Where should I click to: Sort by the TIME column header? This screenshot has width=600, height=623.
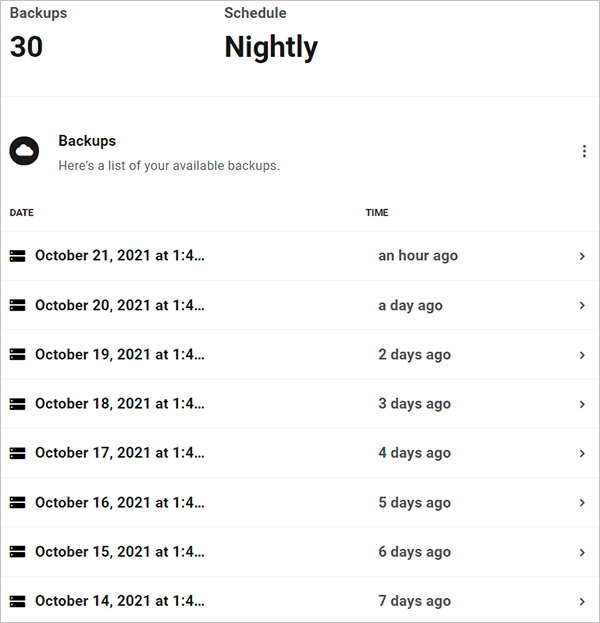click(x=377, y=213)
